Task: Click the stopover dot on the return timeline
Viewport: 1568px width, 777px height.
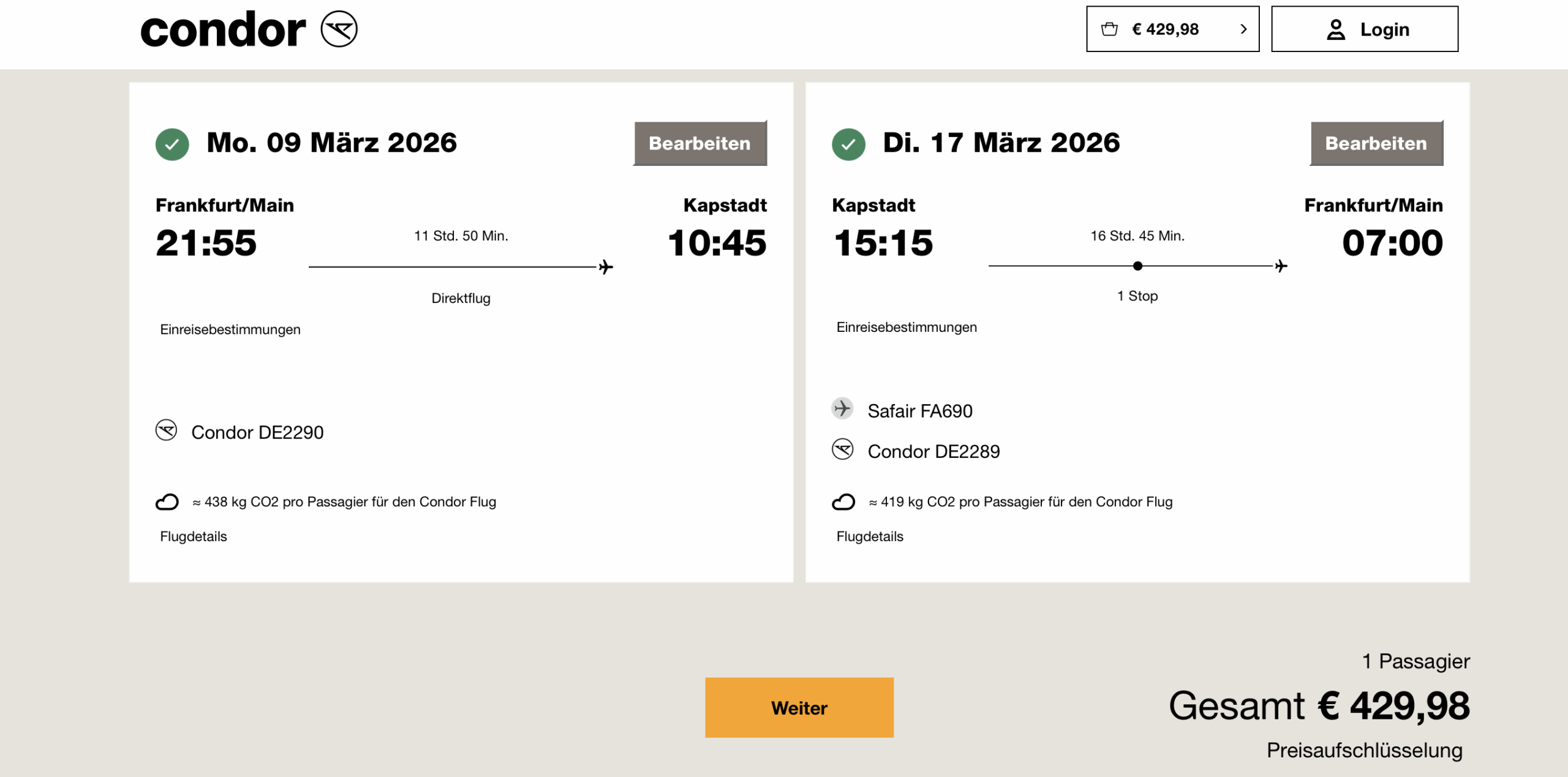Action: pos(1137,266)
